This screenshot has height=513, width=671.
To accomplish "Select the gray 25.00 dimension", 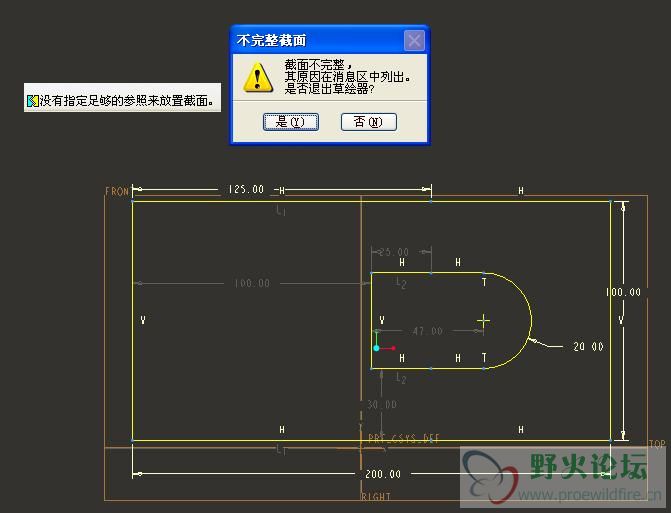I will [393, 252].
